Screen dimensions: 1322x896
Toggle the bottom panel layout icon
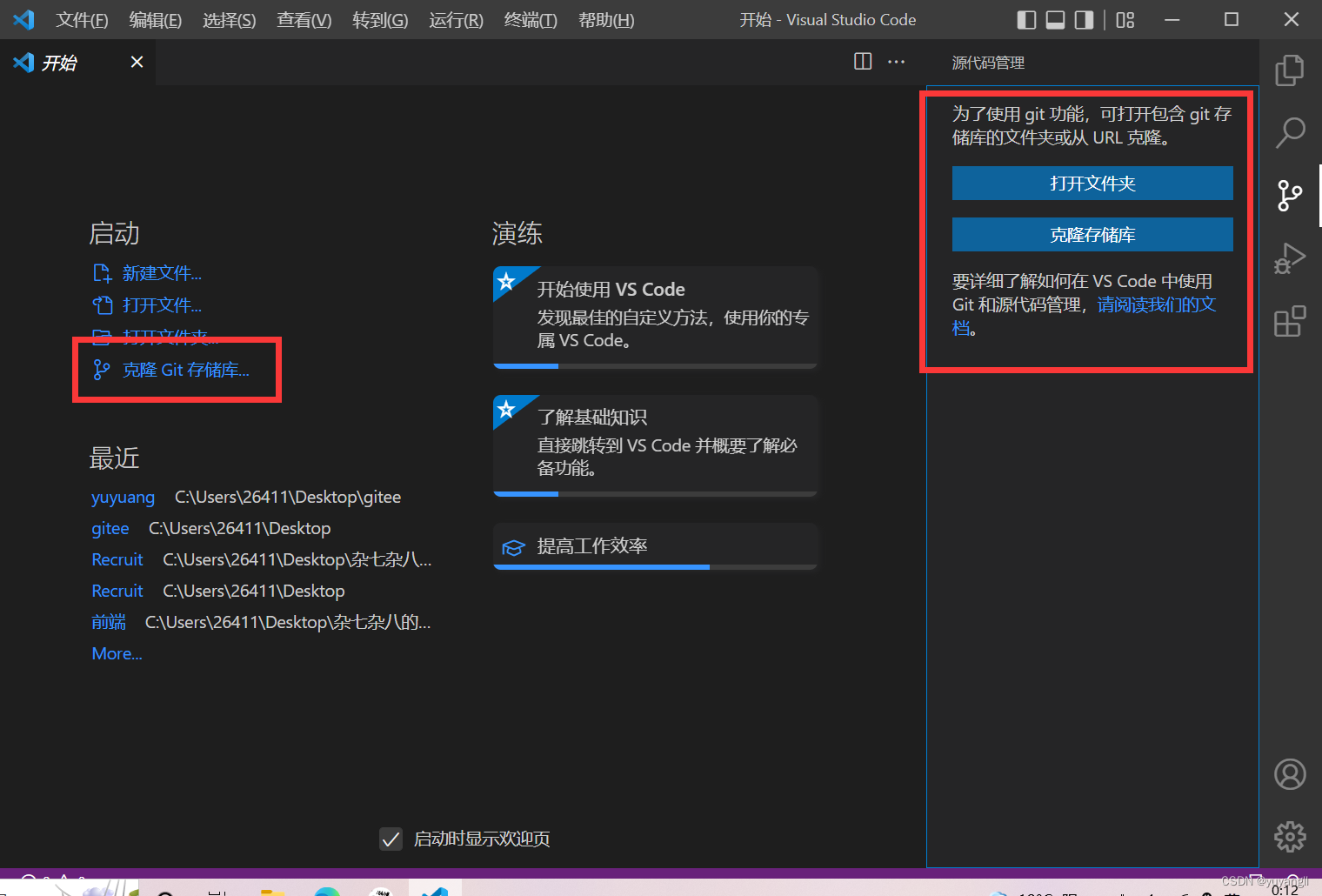tap(1055, 20)
